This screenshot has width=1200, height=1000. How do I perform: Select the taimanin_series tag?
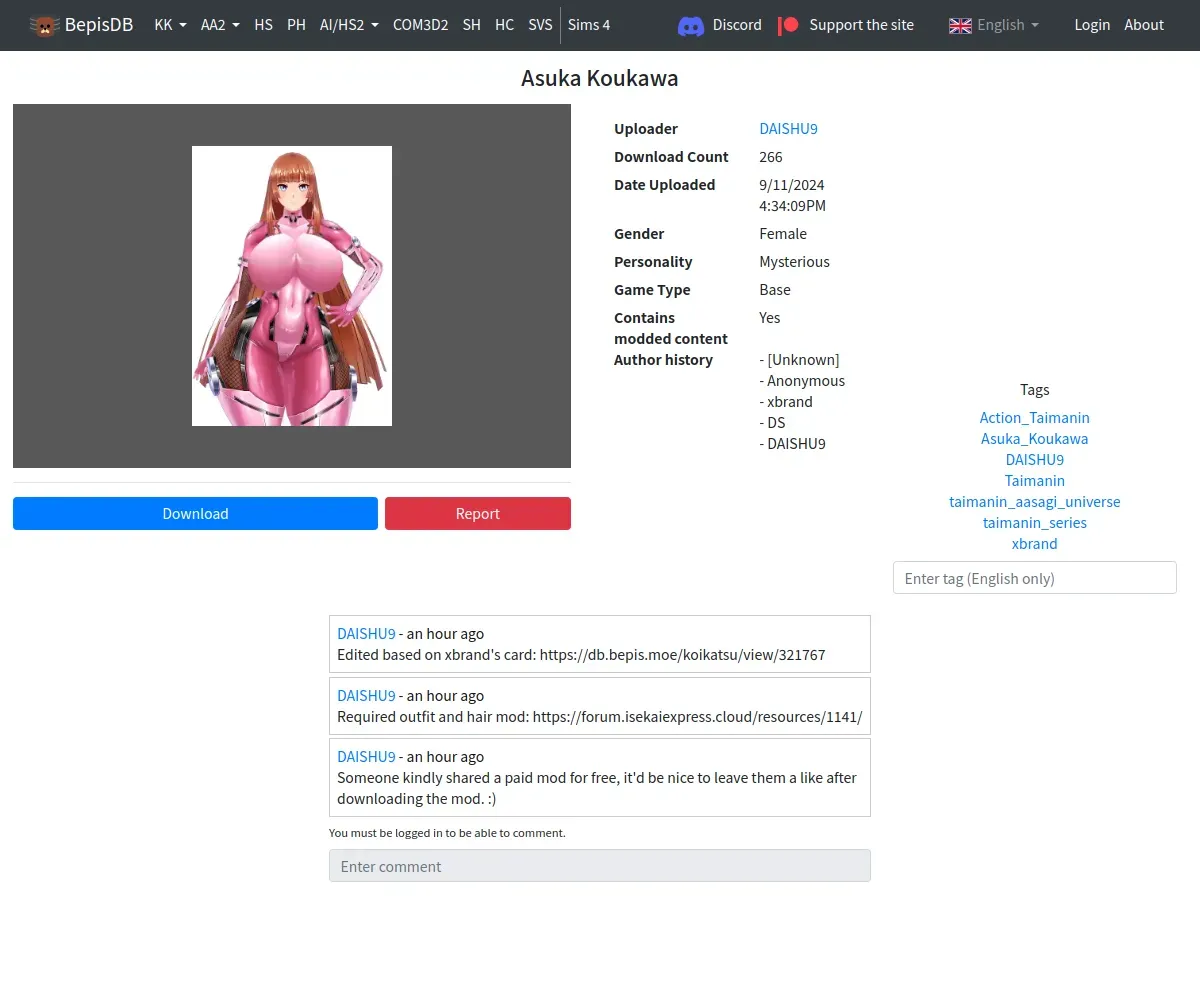[x=1034, y=523]
